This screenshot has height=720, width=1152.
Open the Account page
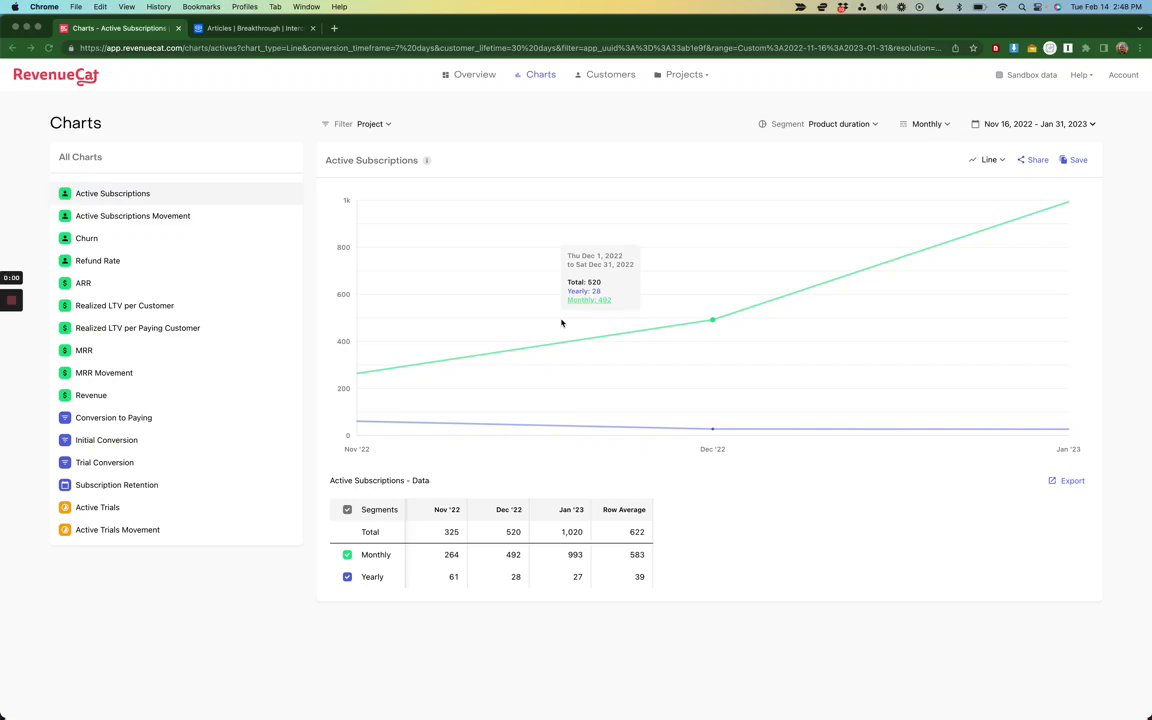point(1123,75)
